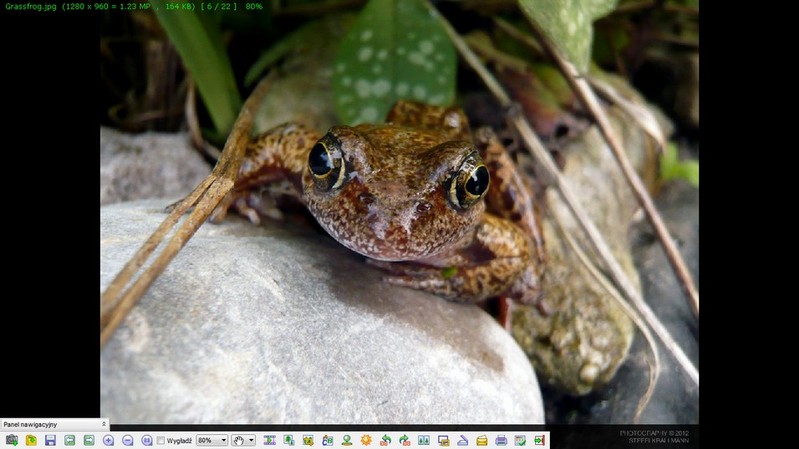Click the actual size zoom icon

[147, 440]
